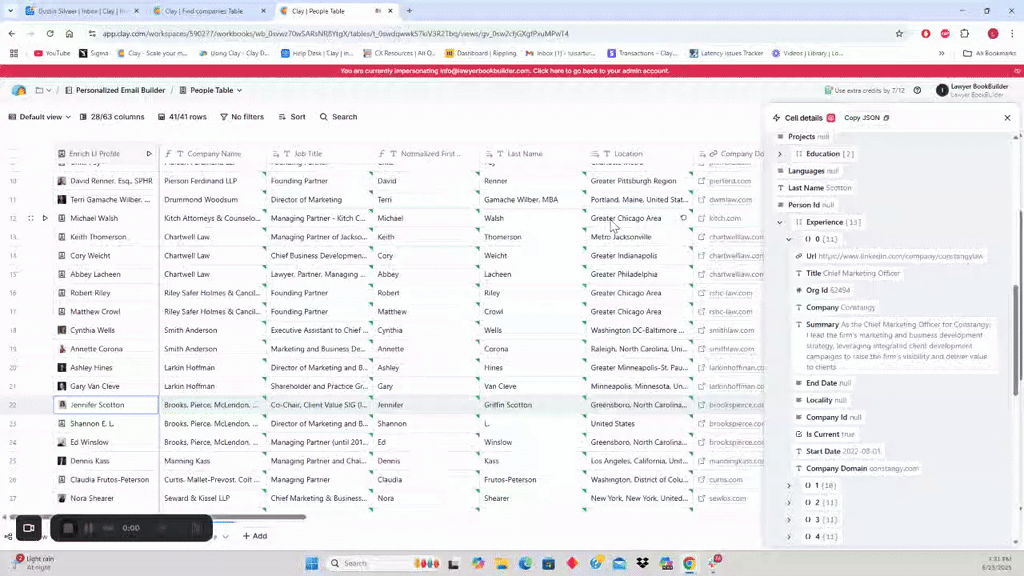Open the People Table dropdown

pyautogui.click(x=211, y=90)
